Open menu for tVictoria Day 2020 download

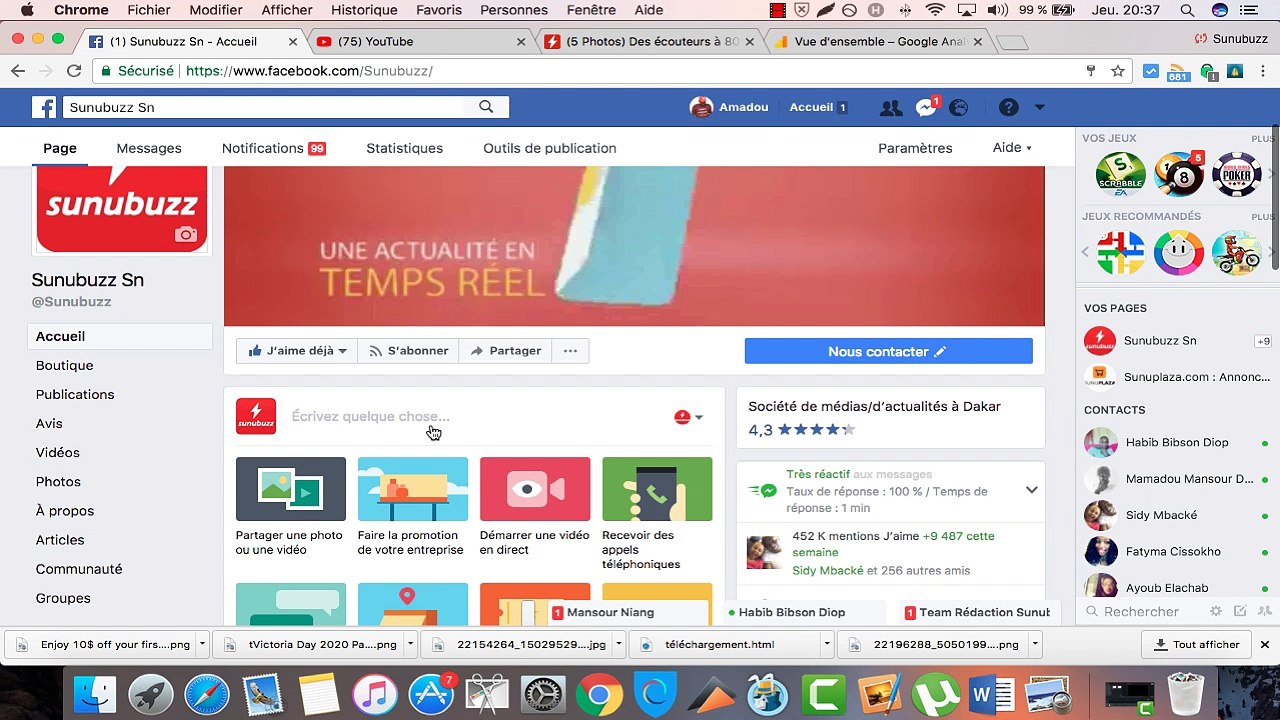pyautogui.click(x=410, y=645)
